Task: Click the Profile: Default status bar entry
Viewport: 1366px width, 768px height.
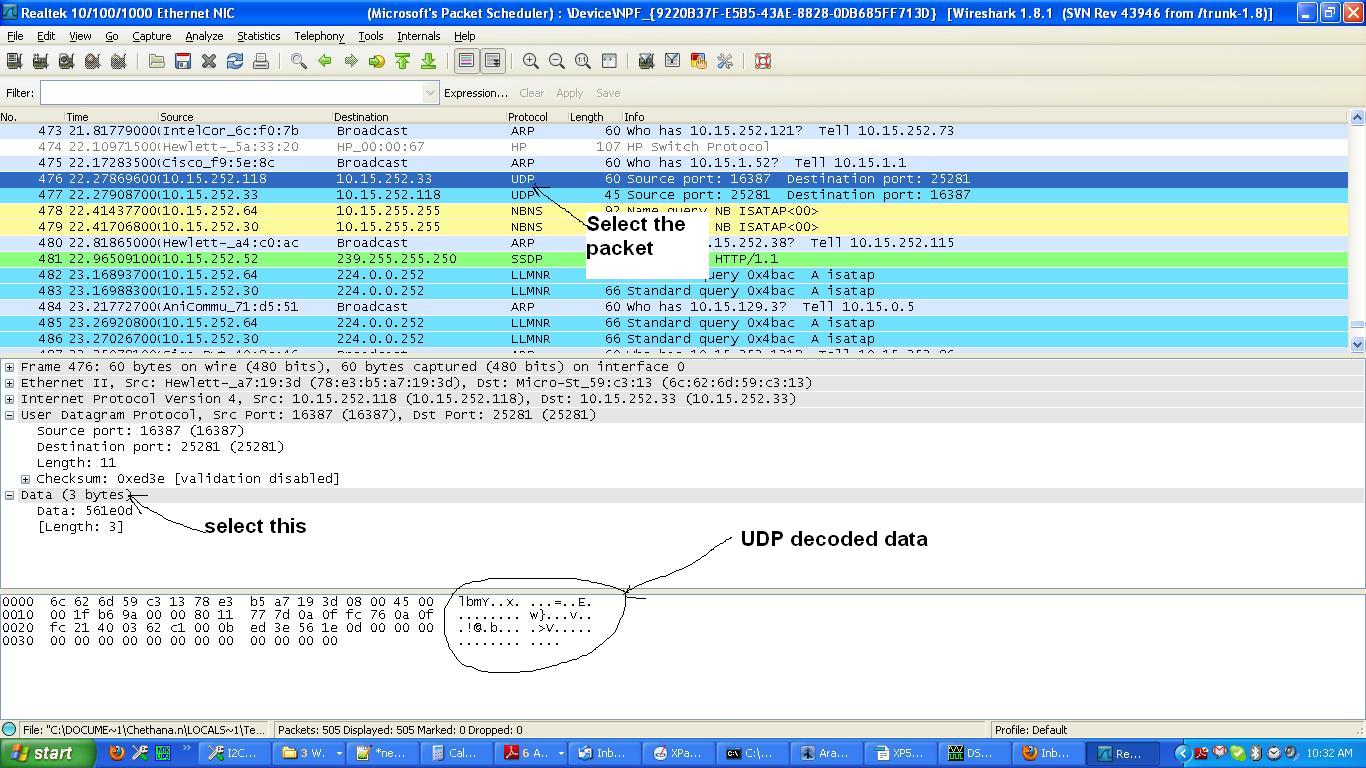Action: coord(1031,730)
